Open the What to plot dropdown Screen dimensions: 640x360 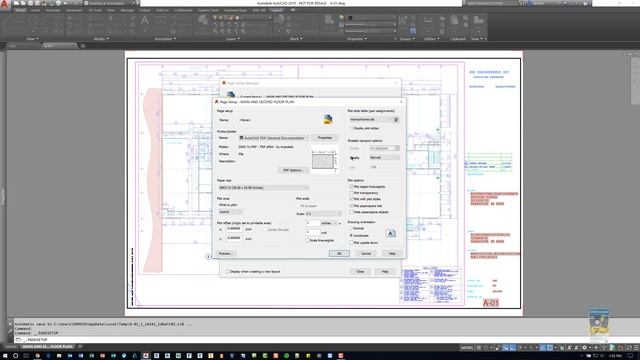(231, 212)
